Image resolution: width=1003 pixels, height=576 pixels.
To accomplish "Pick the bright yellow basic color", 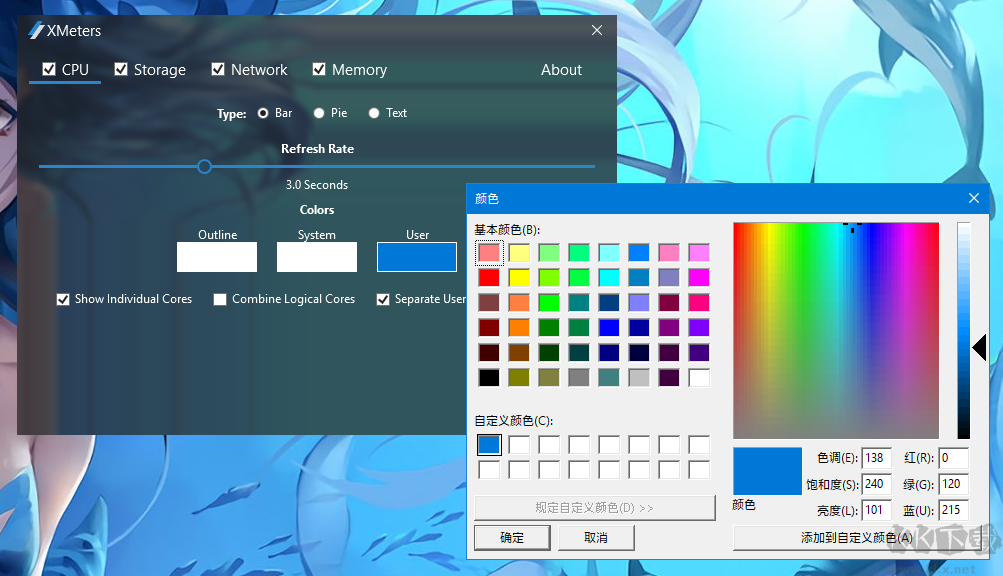I will pos(519,278).
